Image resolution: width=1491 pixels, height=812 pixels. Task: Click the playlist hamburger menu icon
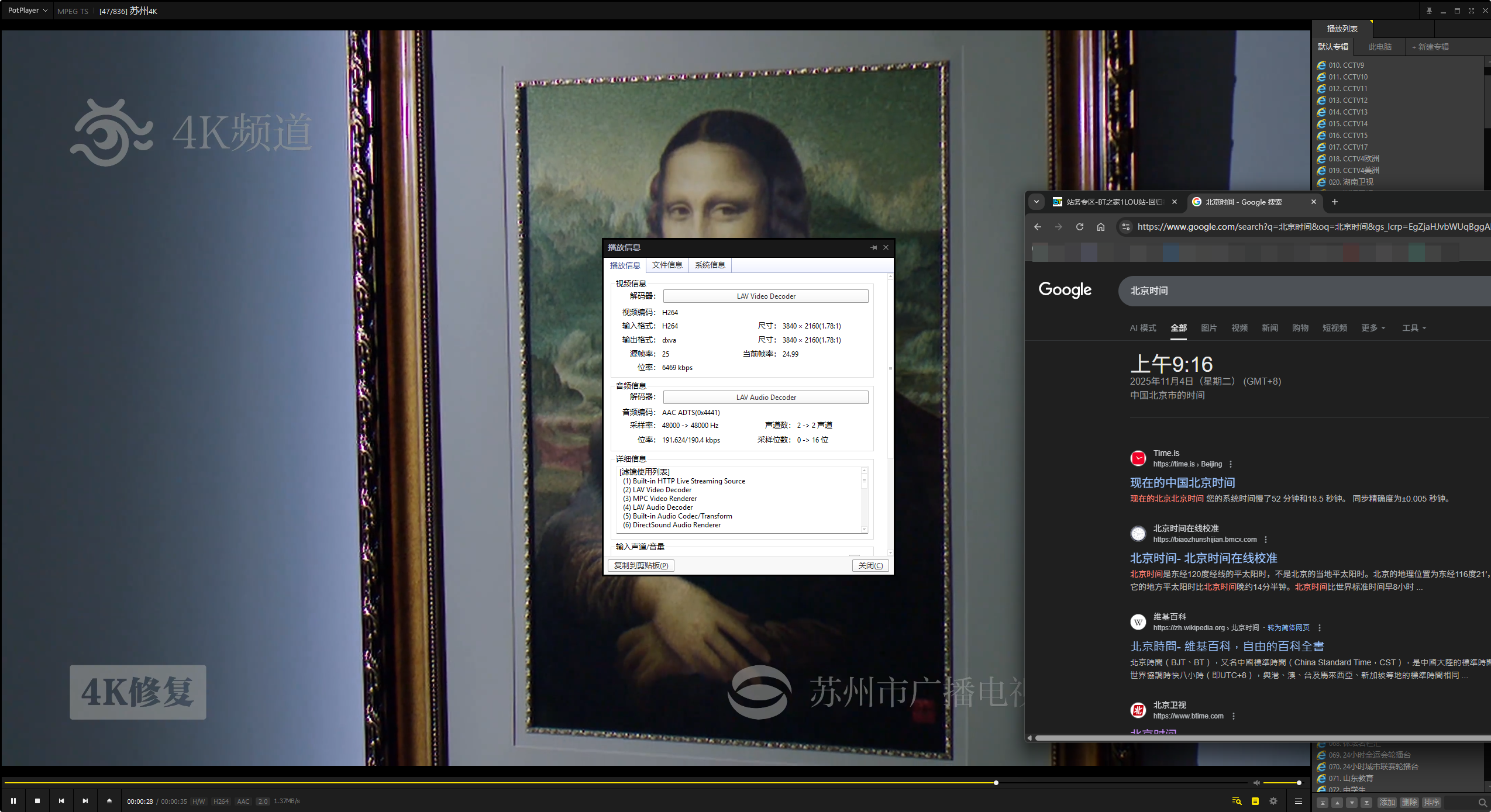[1297, 801]
